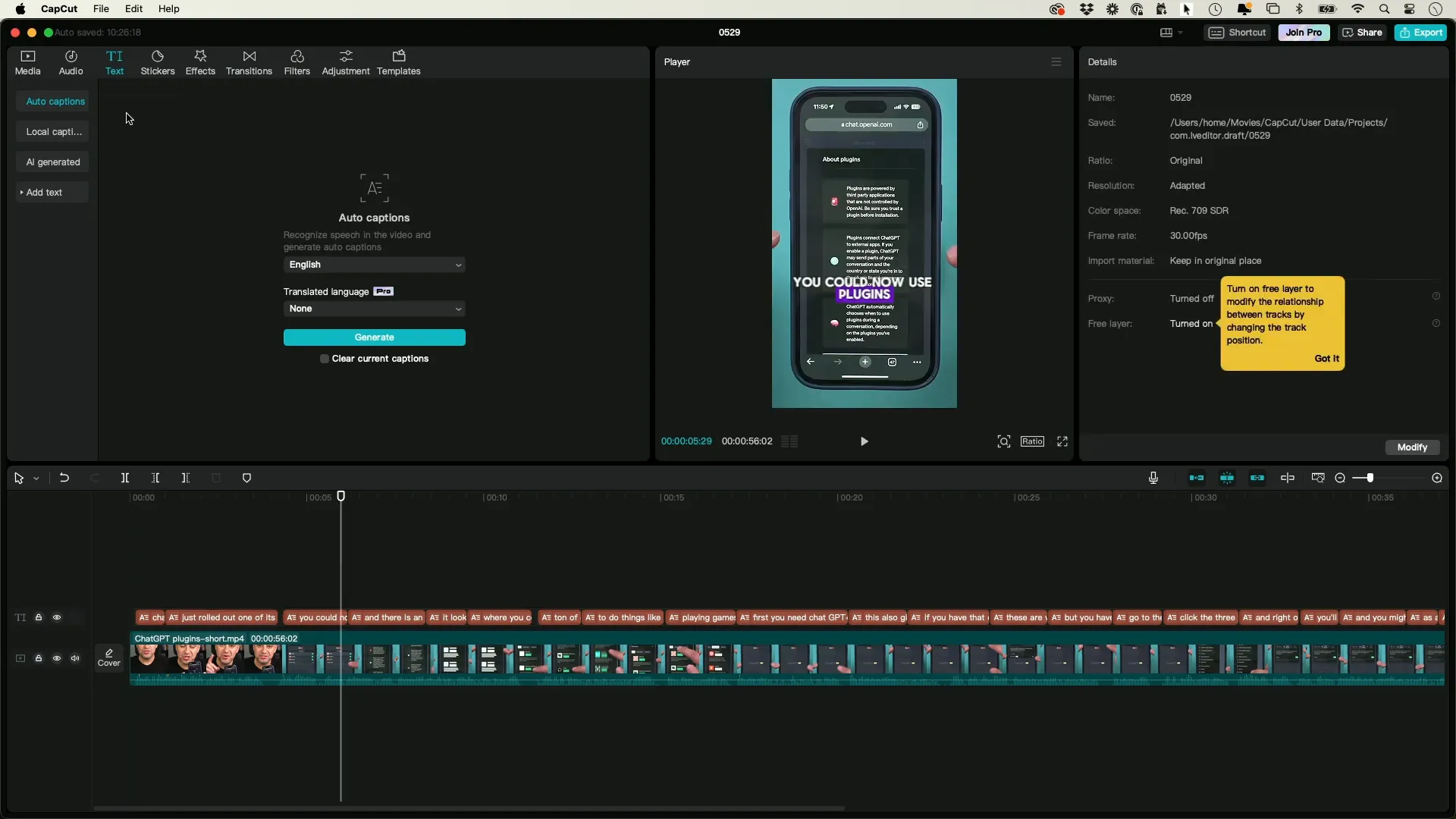Show the Proxy info icon

pyautogui.click(x=1436, y=297)
